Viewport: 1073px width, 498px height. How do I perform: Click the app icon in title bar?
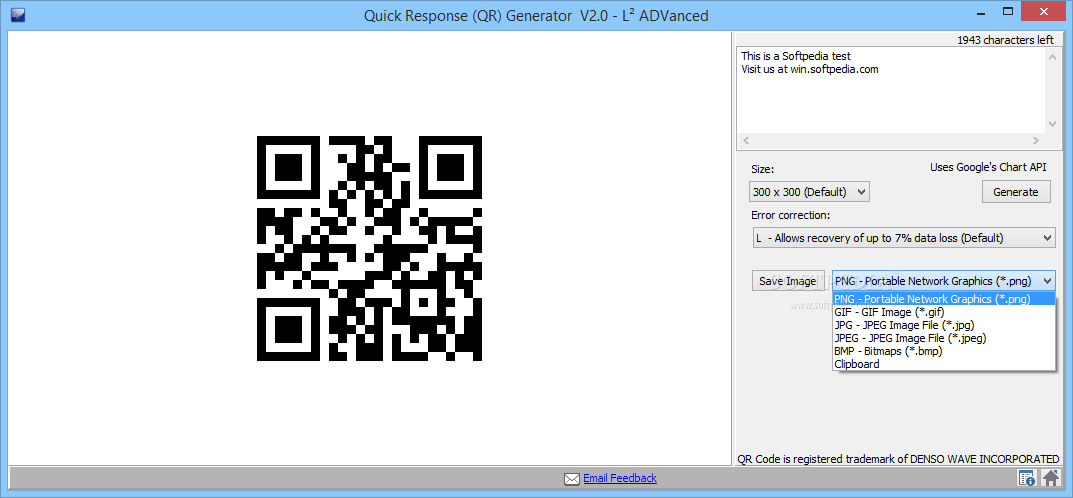click(18, 14)
